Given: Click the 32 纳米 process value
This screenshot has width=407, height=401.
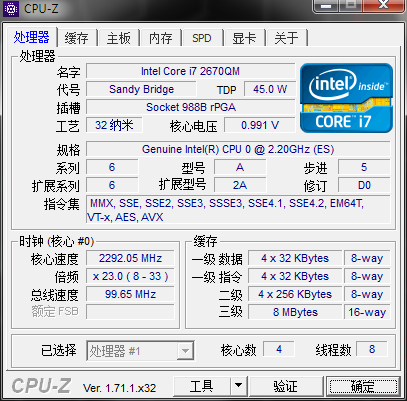Looking at the screenshot, I should [114, 125].
